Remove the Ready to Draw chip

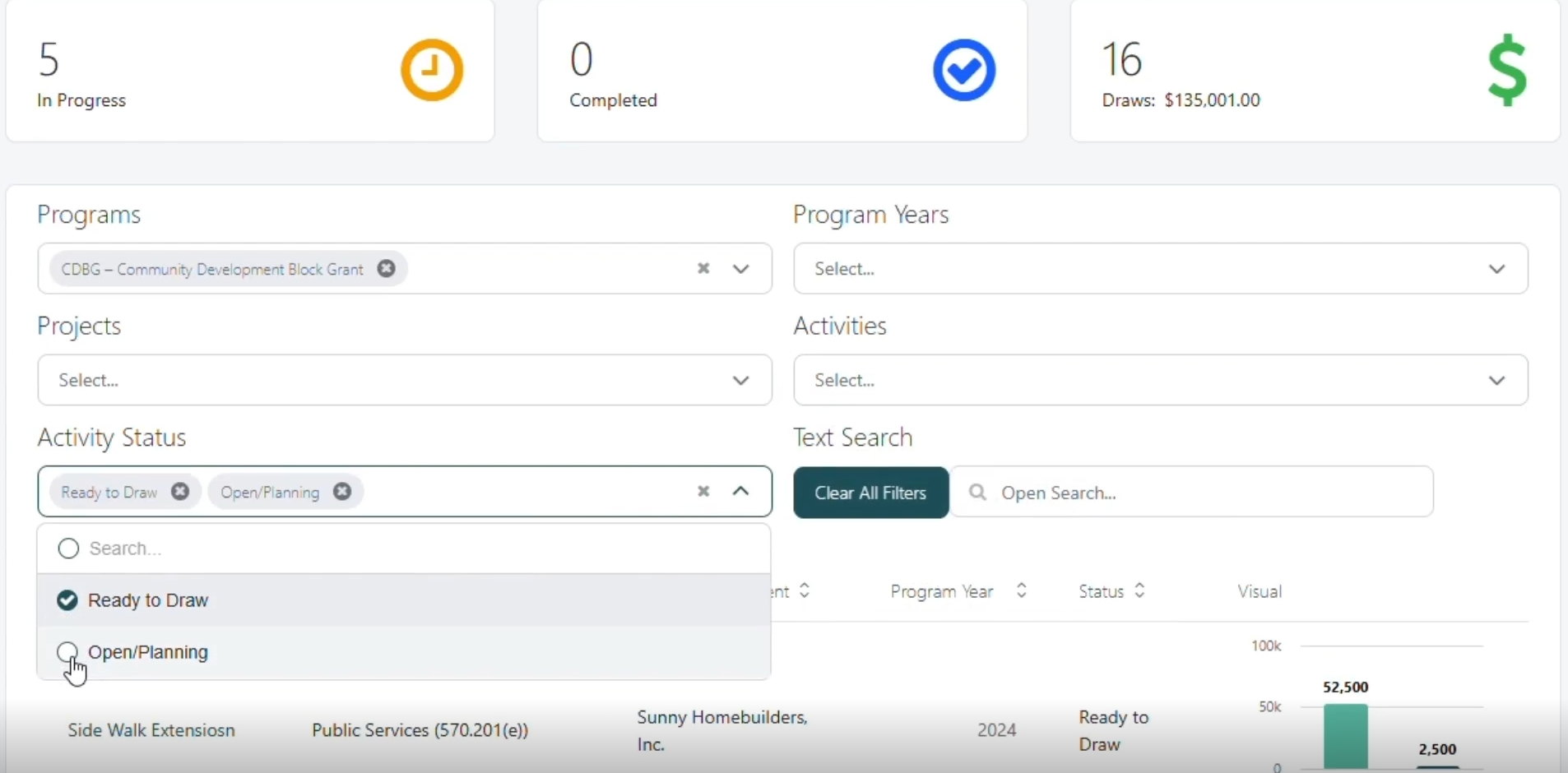[x=180, y=492]
